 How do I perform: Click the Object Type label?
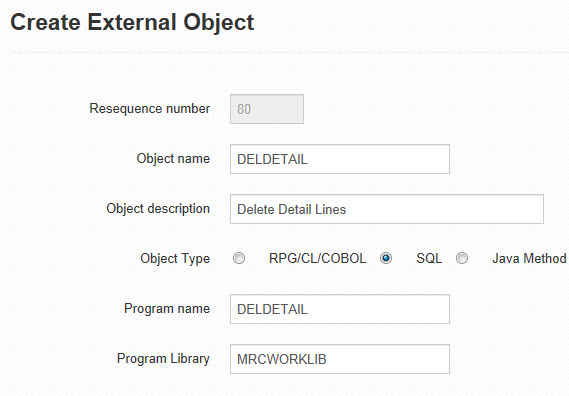pos(175,258)
